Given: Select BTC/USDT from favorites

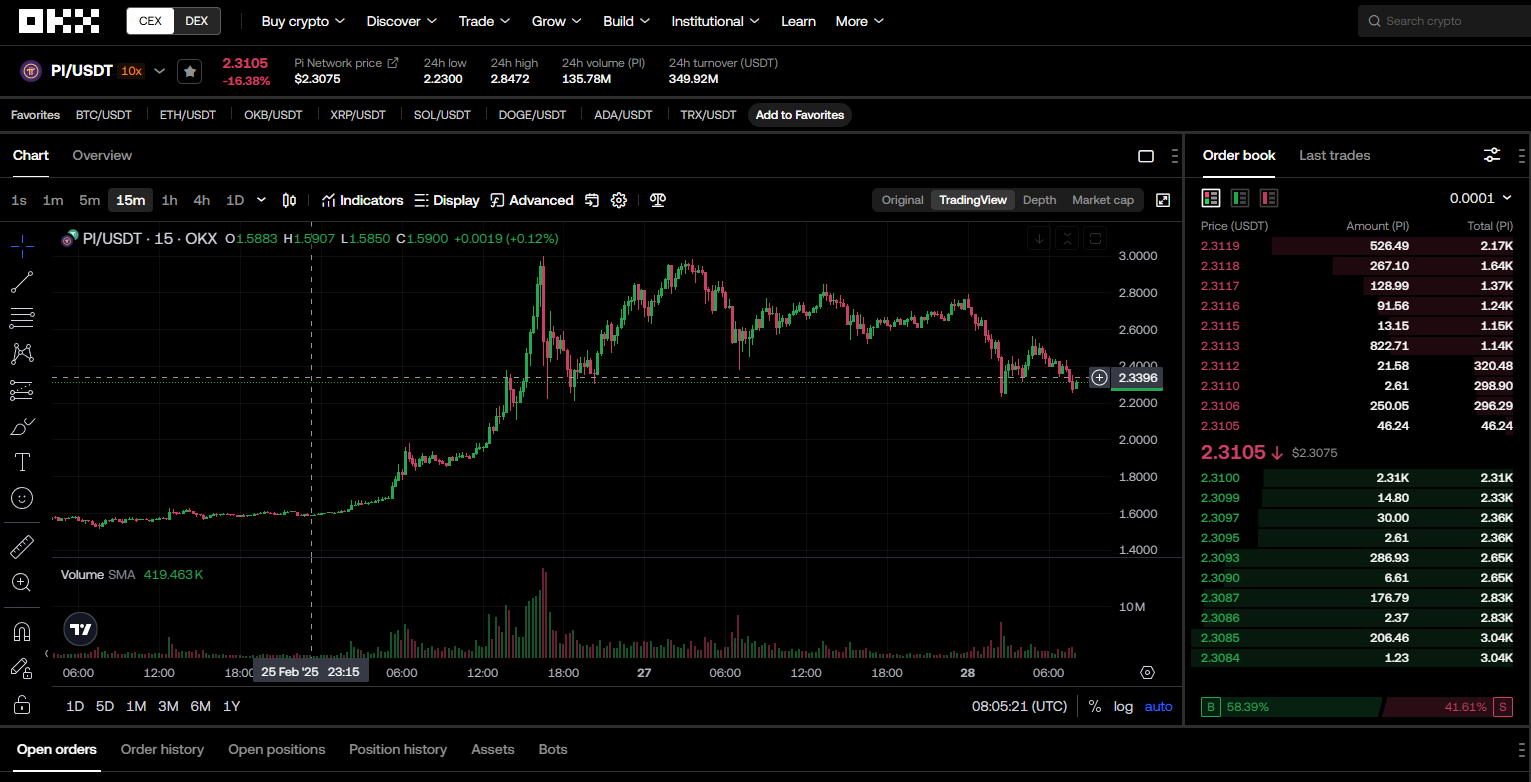Looking at the screenshot, I should pos(104,115).
